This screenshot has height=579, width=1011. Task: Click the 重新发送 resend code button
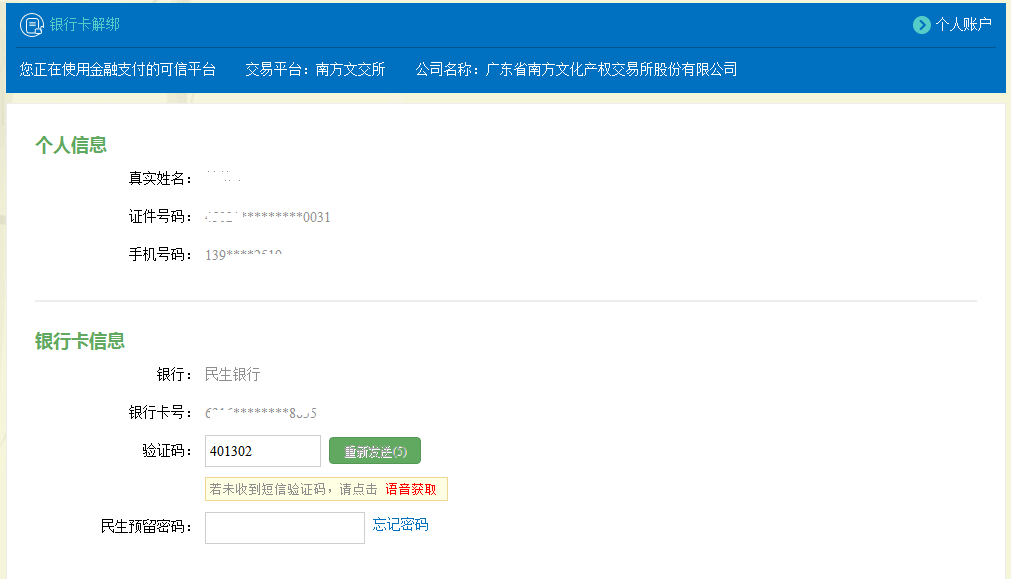(375, 451)
